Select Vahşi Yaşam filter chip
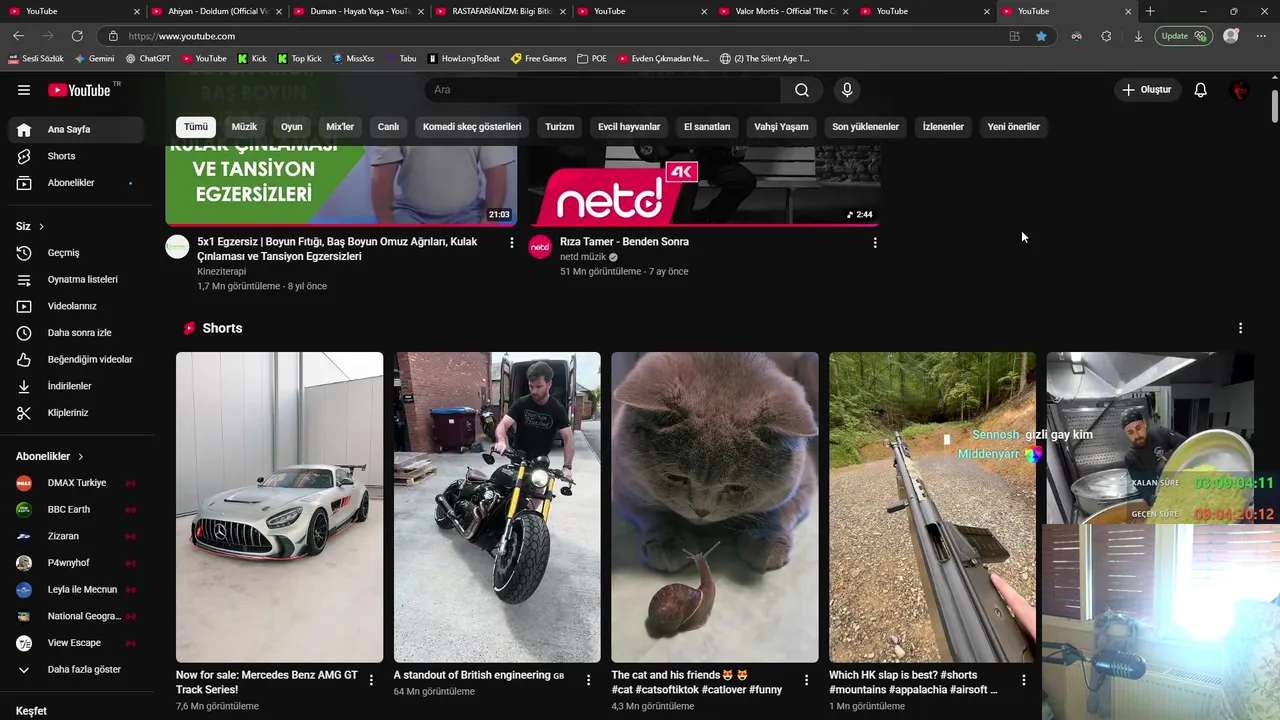This screenshot has height=720, width=1280. click(x=781, y=127)
